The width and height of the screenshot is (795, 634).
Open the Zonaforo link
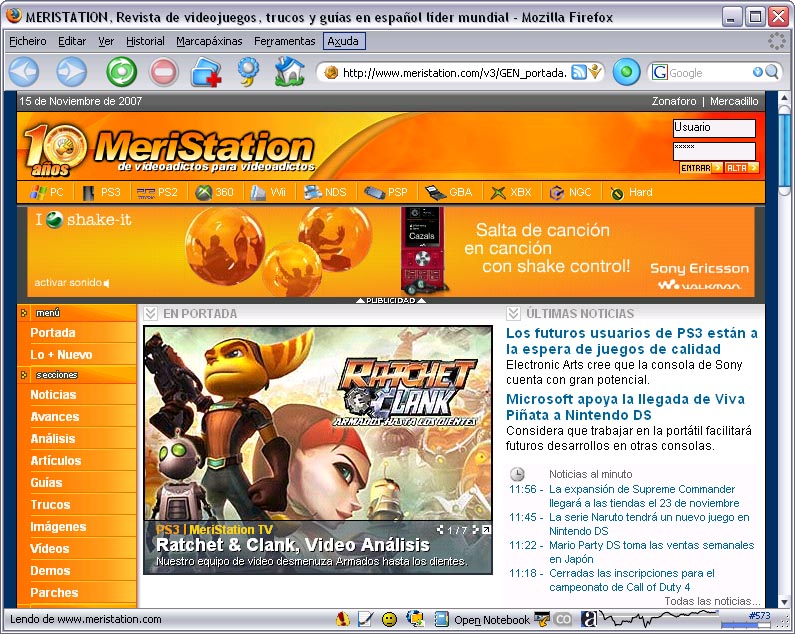coord(674,101)
